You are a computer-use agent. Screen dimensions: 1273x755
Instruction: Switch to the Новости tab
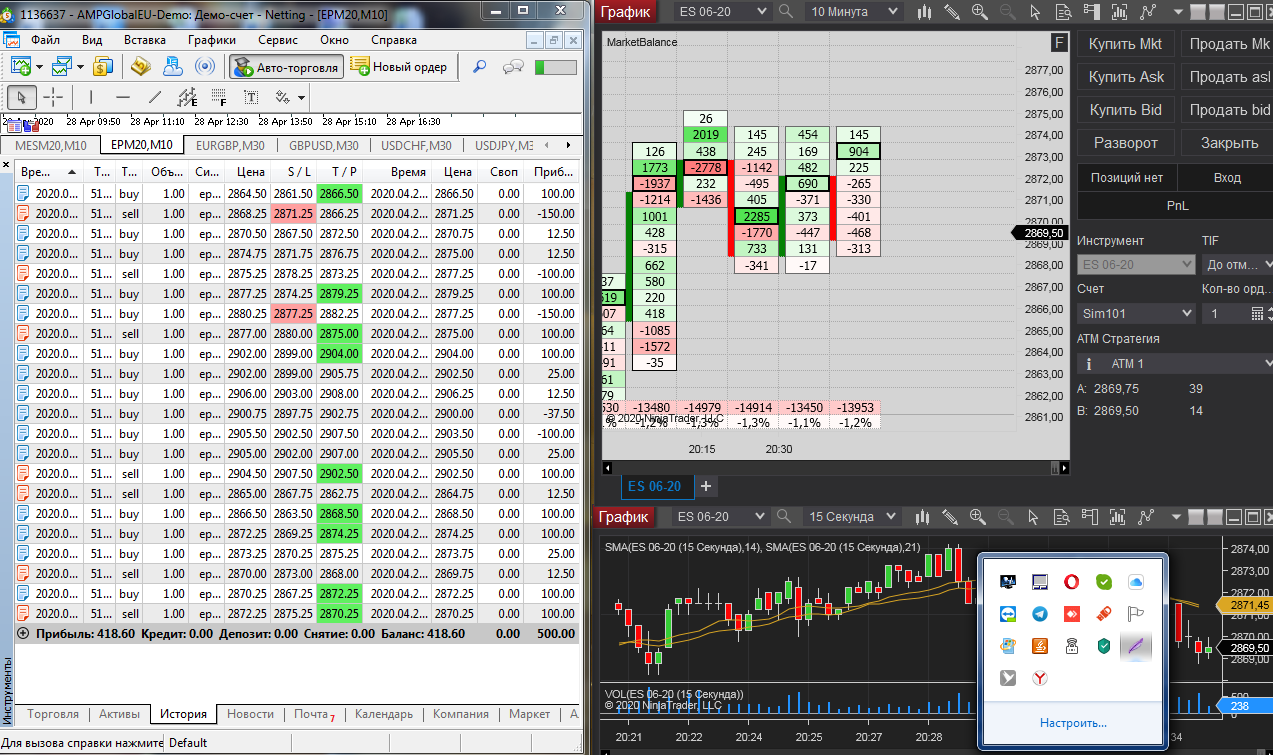tap(250, 714)
